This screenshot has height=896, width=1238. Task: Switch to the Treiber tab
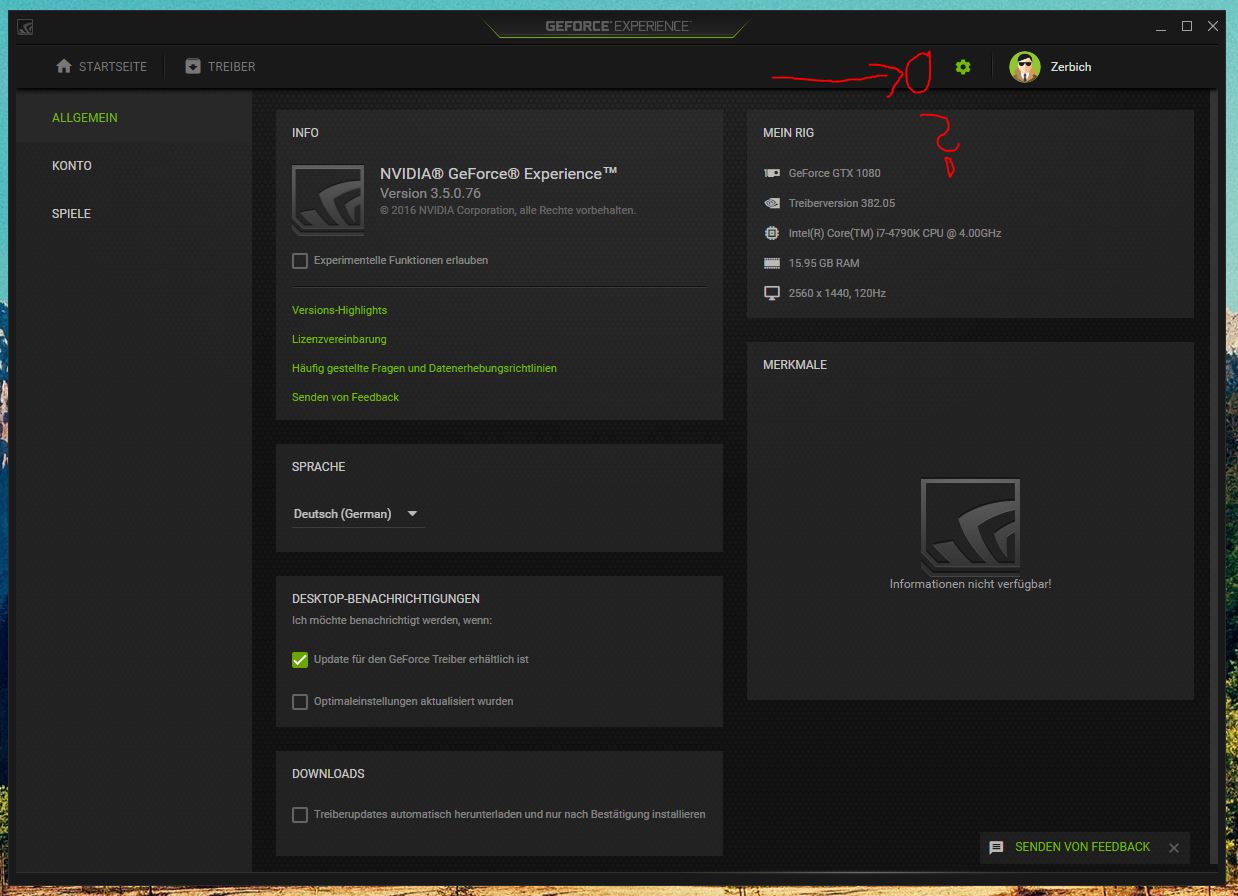(220, 67)
